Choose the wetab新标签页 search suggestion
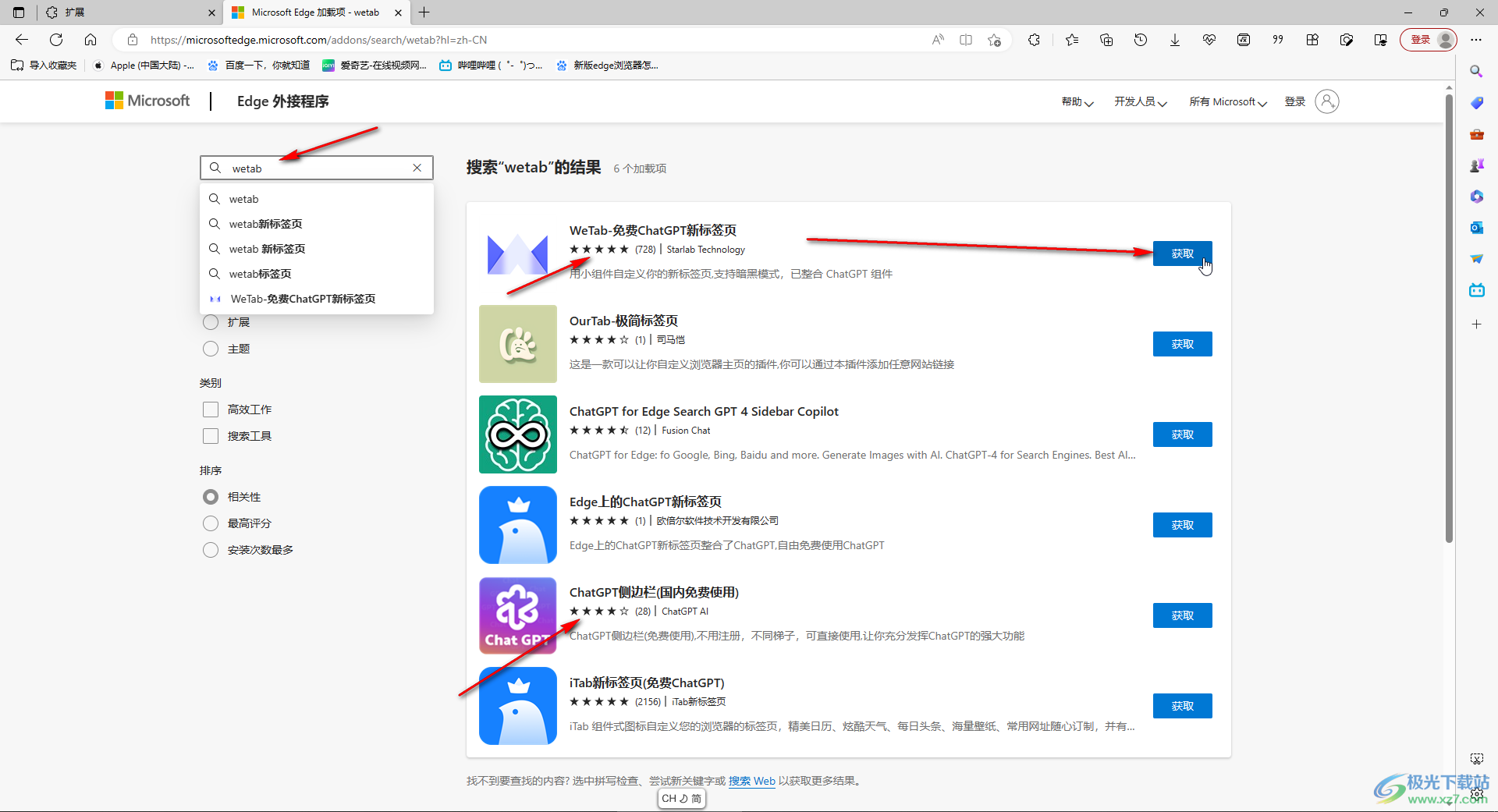The height and width of the screenshot is (812, 1498). (265, 224)
